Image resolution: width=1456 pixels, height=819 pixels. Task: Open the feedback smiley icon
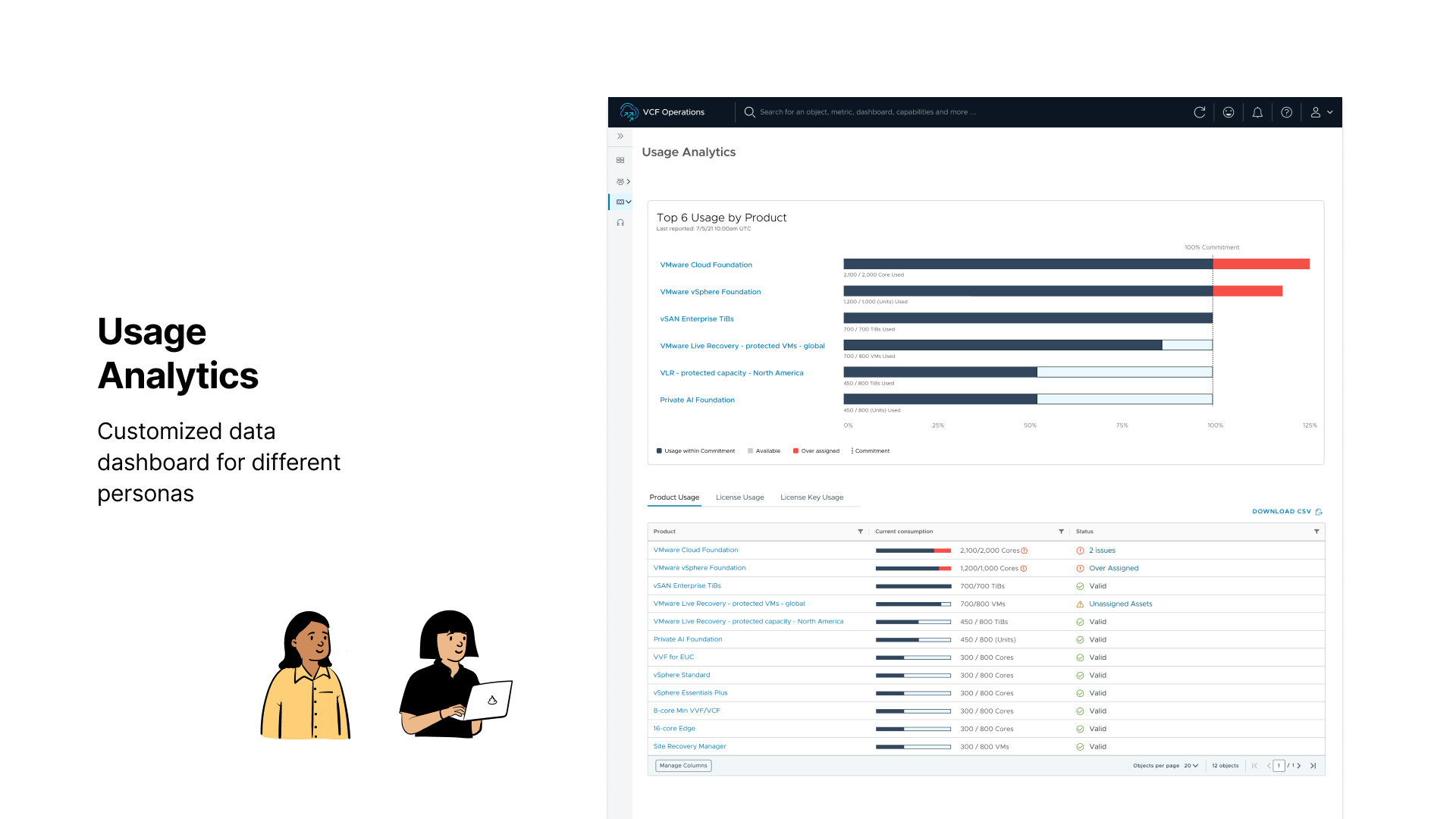[1228, 112]
